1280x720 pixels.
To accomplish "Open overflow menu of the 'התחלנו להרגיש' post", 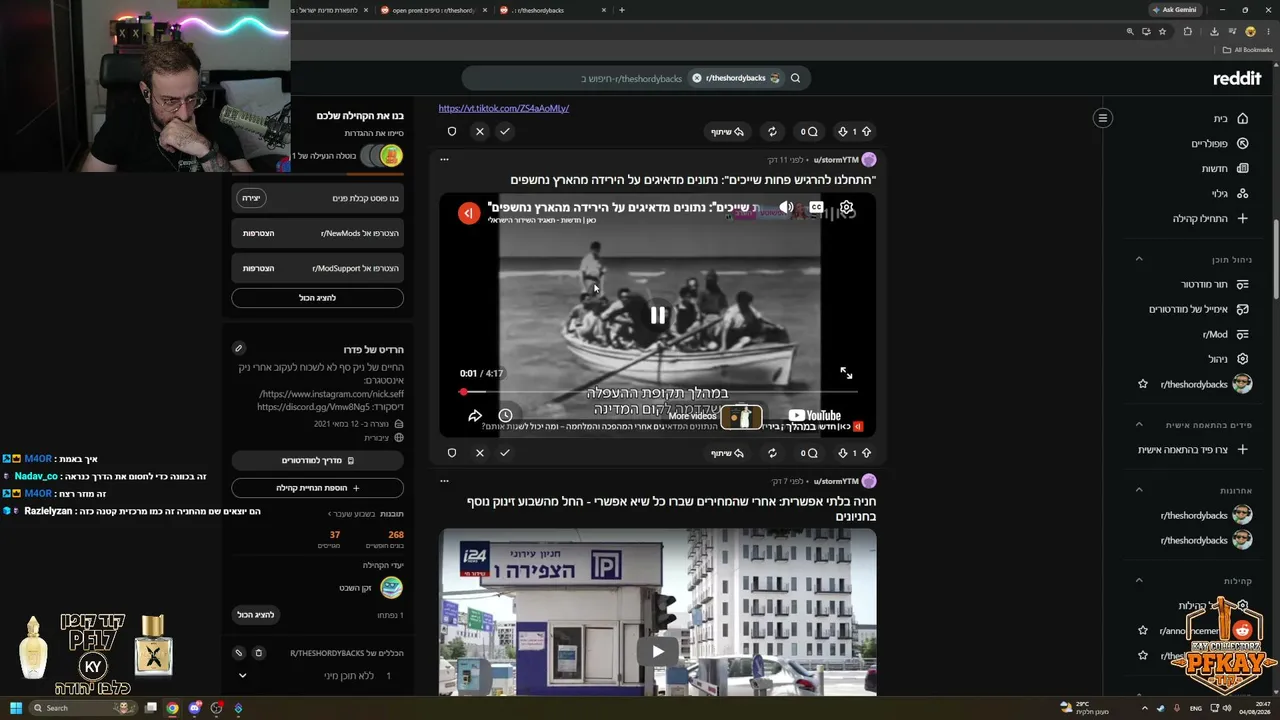I will click(x=444, y=159).
